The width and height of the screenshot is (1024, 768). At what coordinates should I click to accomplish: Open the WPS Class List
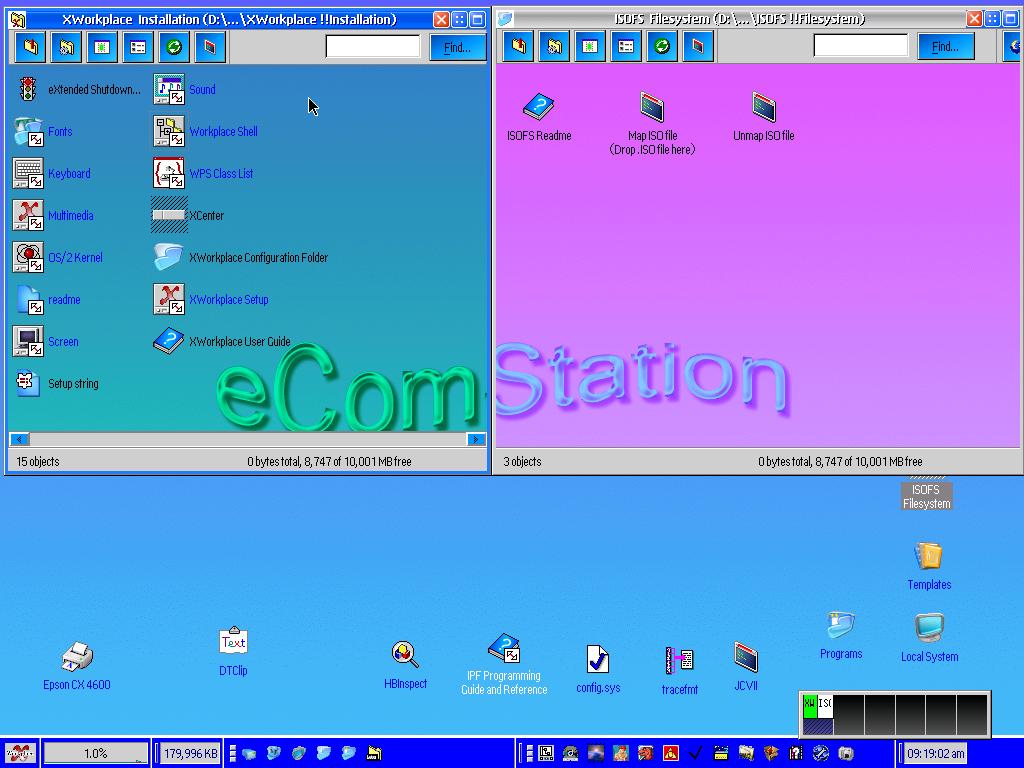tap(169, 174)
